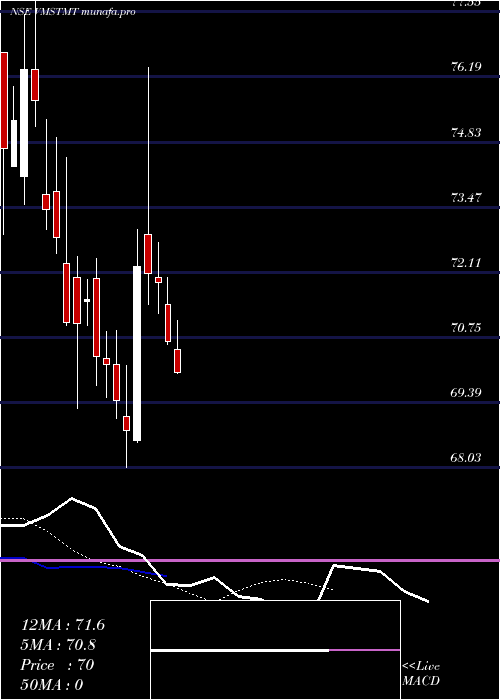Click the 'NSE VMSTMT munafa.pro' chart title
Screen dimensions: 500x700
[x=73, y=12]
